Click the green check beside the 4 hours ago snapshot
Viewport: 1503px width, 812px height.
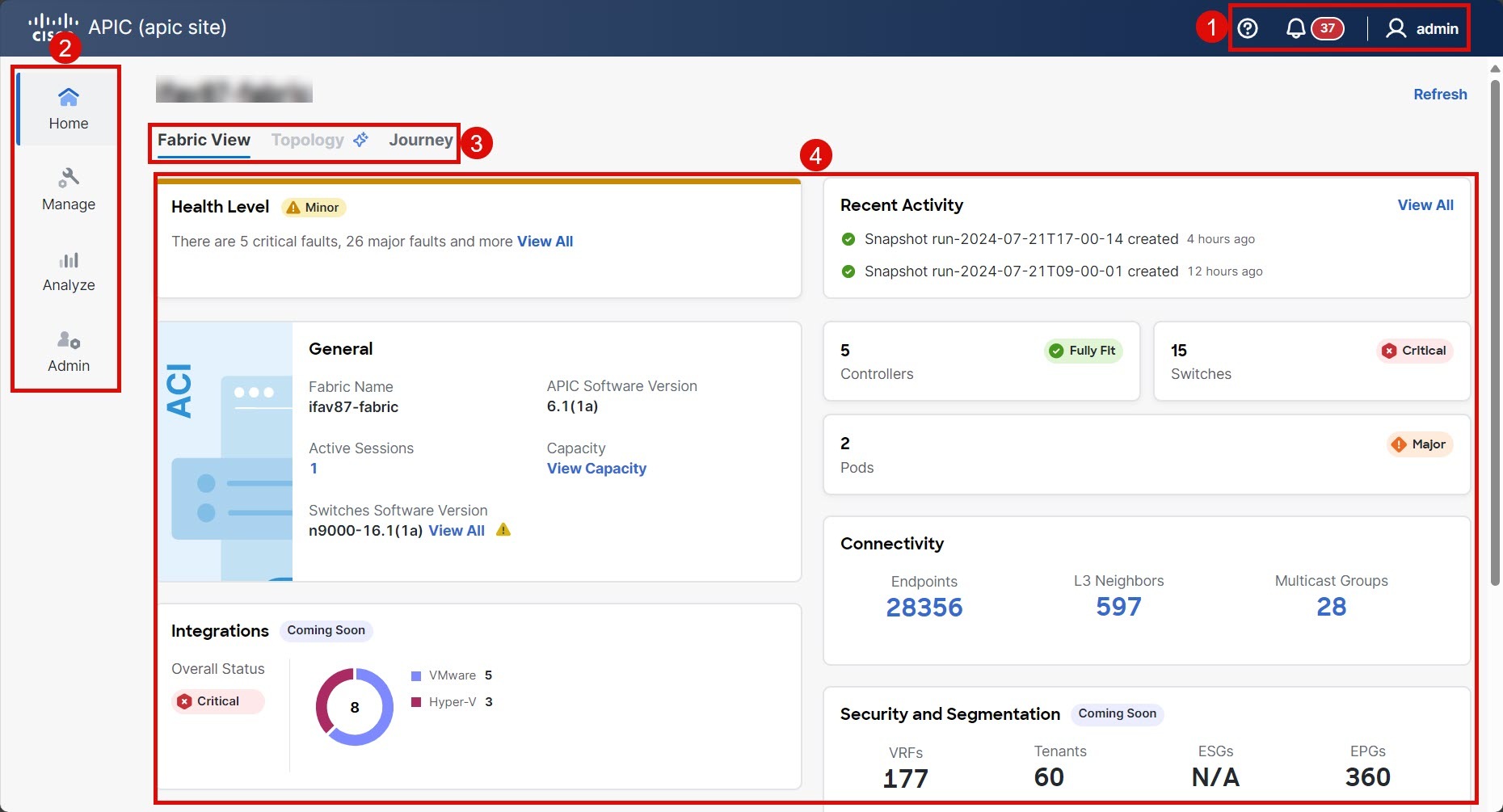tap(848, 239)
